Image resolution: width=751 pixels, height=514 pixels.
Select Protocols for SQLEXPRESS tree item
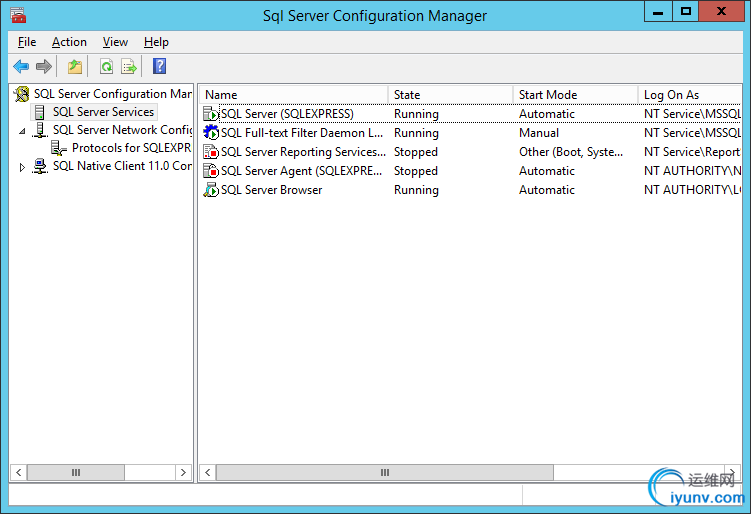(131, 148)
